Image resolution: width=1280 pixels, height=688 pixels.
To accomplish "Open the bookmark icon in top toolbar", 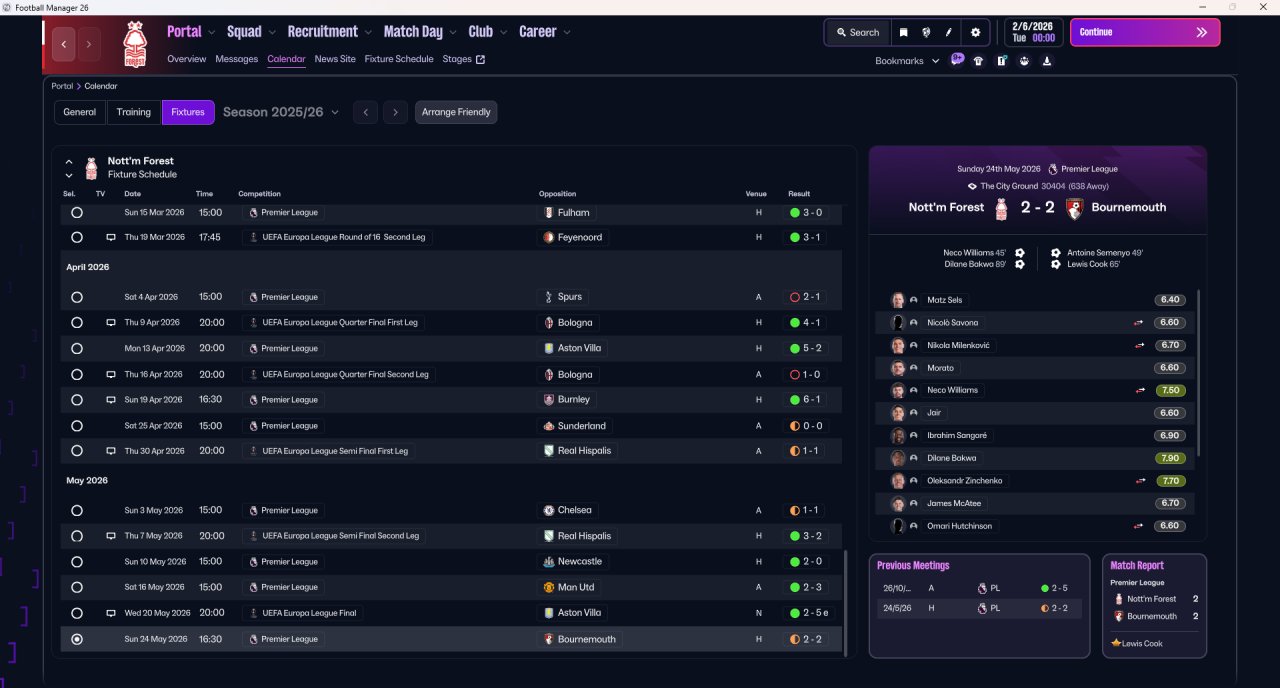I will coord(903,32).
